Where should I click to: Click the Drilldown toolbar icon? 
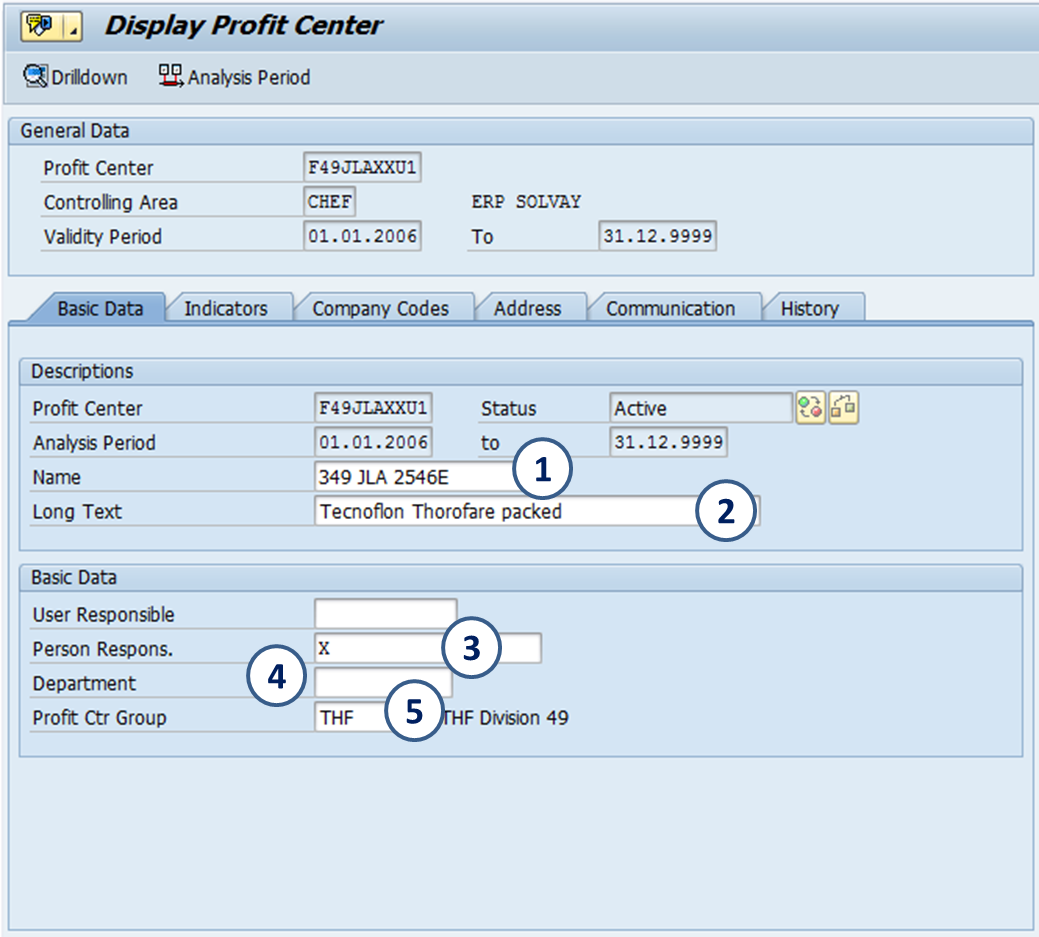click(36, 77)
